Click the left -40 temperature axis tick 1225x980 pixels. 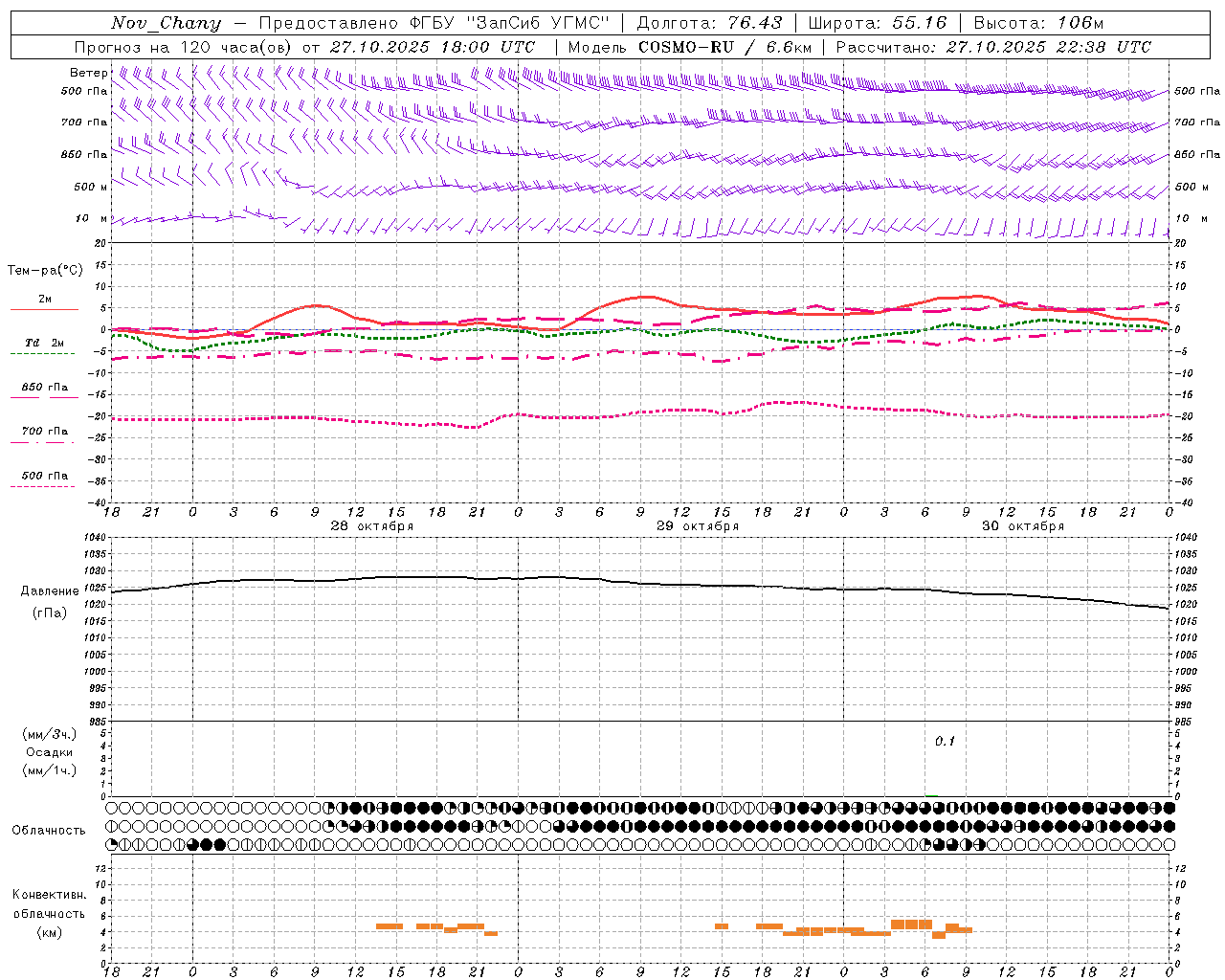[x=97, y=503]
